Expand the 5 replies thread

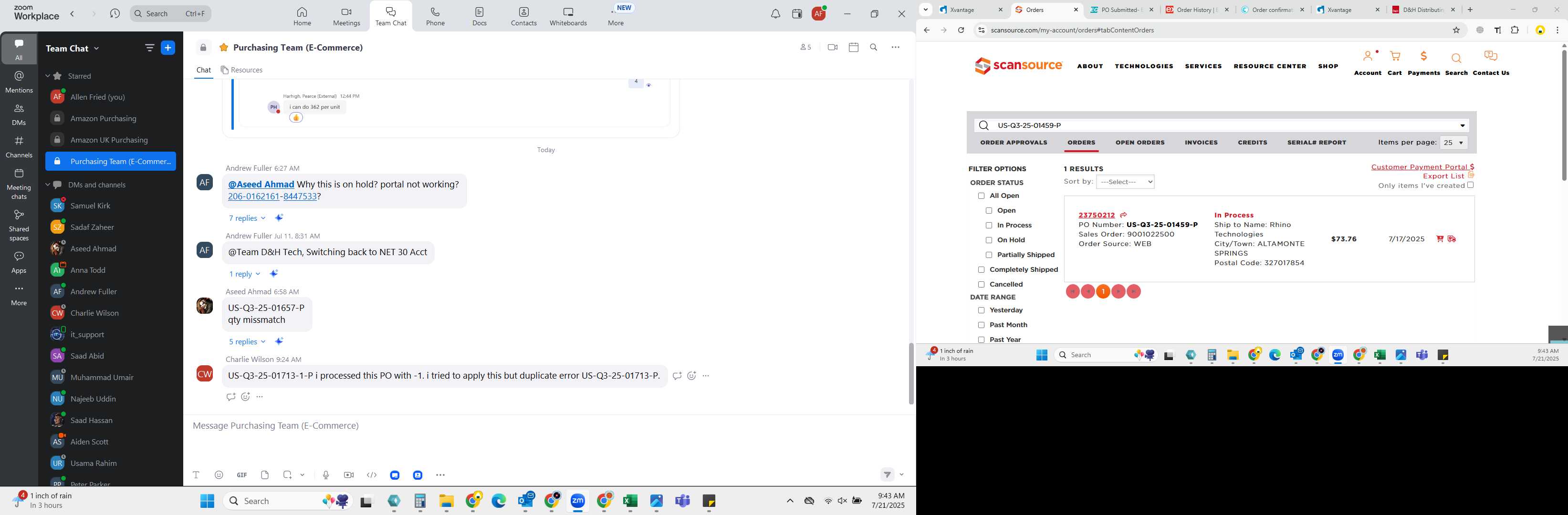(x=247, y=342)
